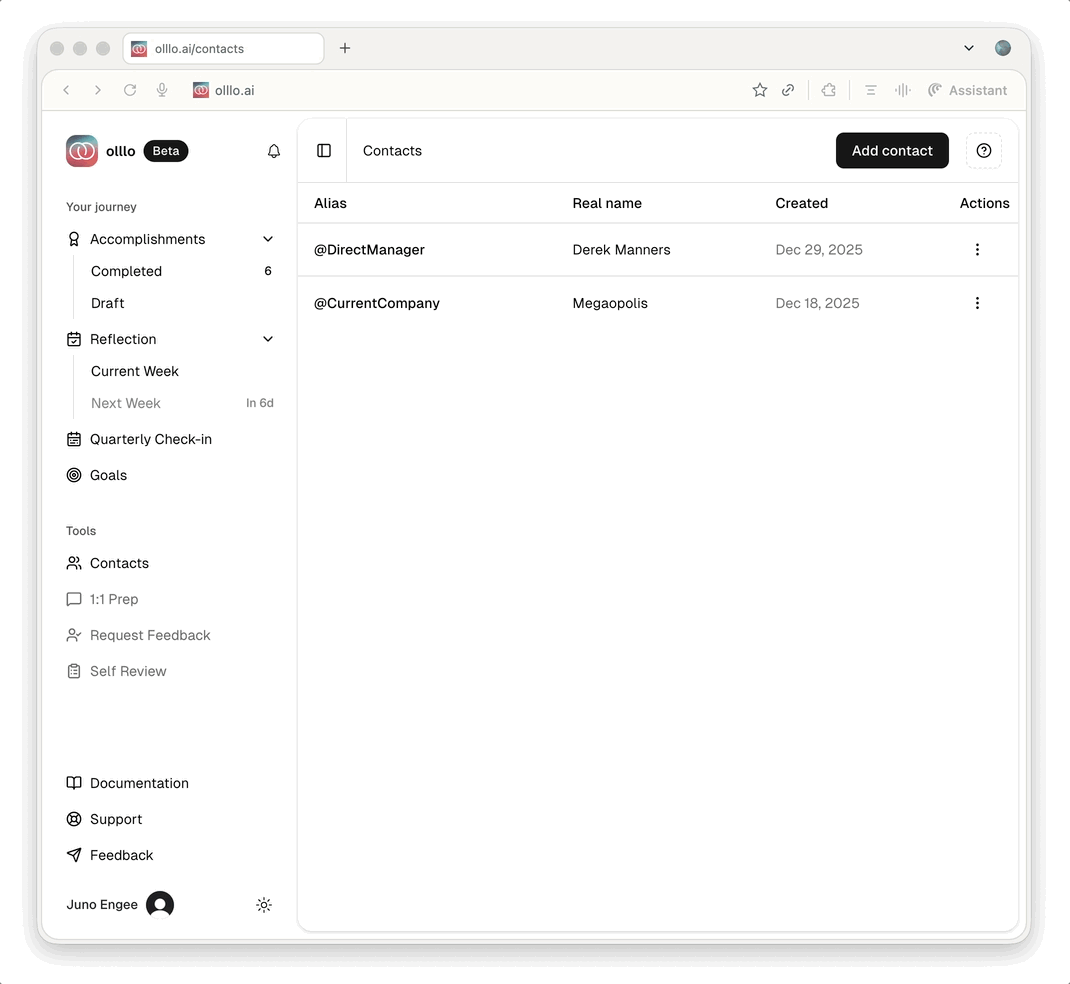Reload the page with the refresh icon
This screenshot has width=1070, height=984.
tap(130, 90)
